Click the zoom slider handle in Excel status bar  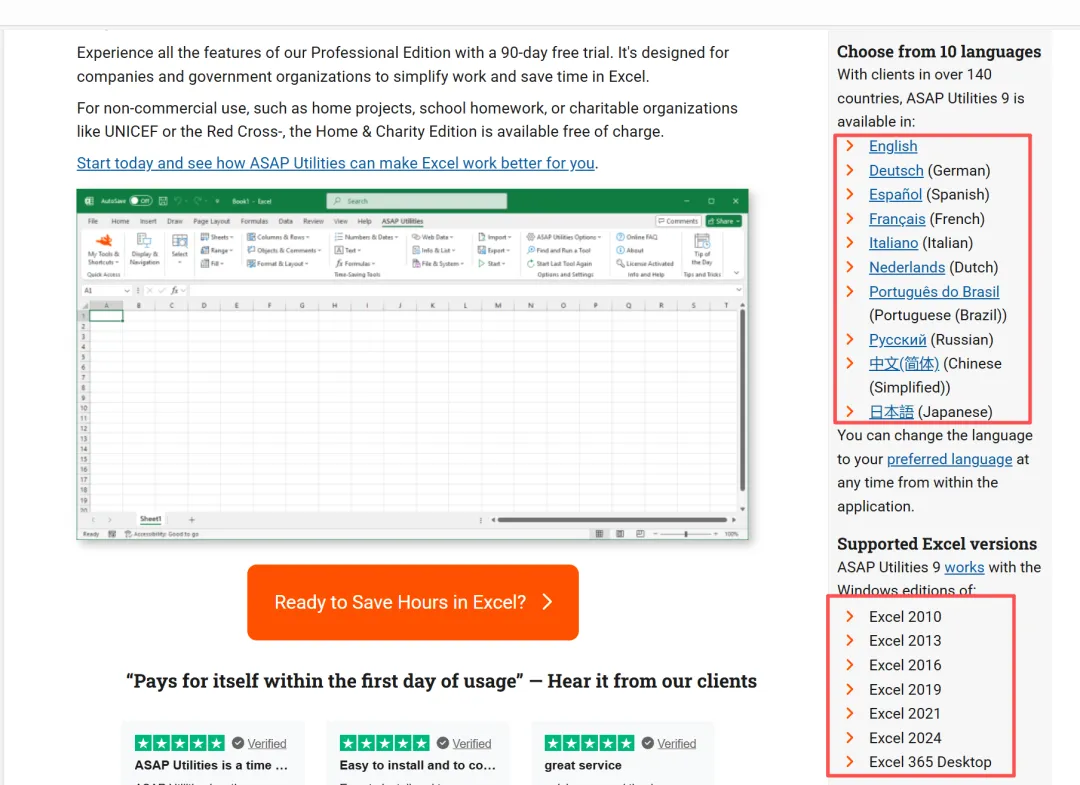click(685, 534)
